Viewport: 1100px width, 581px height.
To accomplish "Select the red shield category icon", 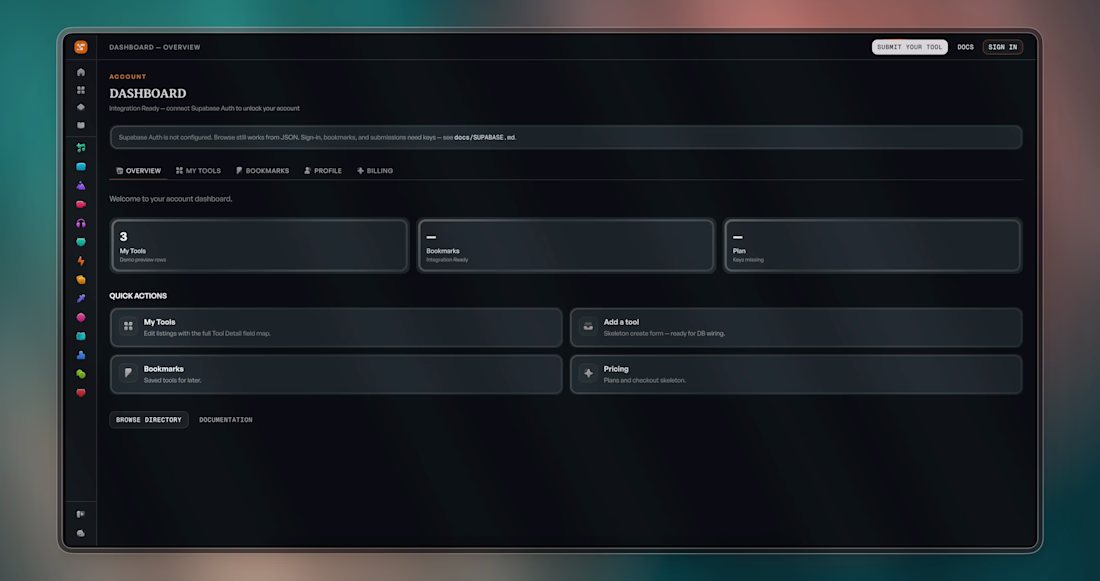I will click(x=81, y=393).
